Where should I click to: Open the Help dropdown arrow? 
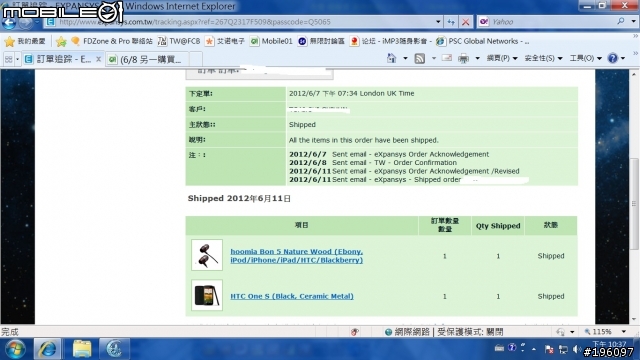623,58
